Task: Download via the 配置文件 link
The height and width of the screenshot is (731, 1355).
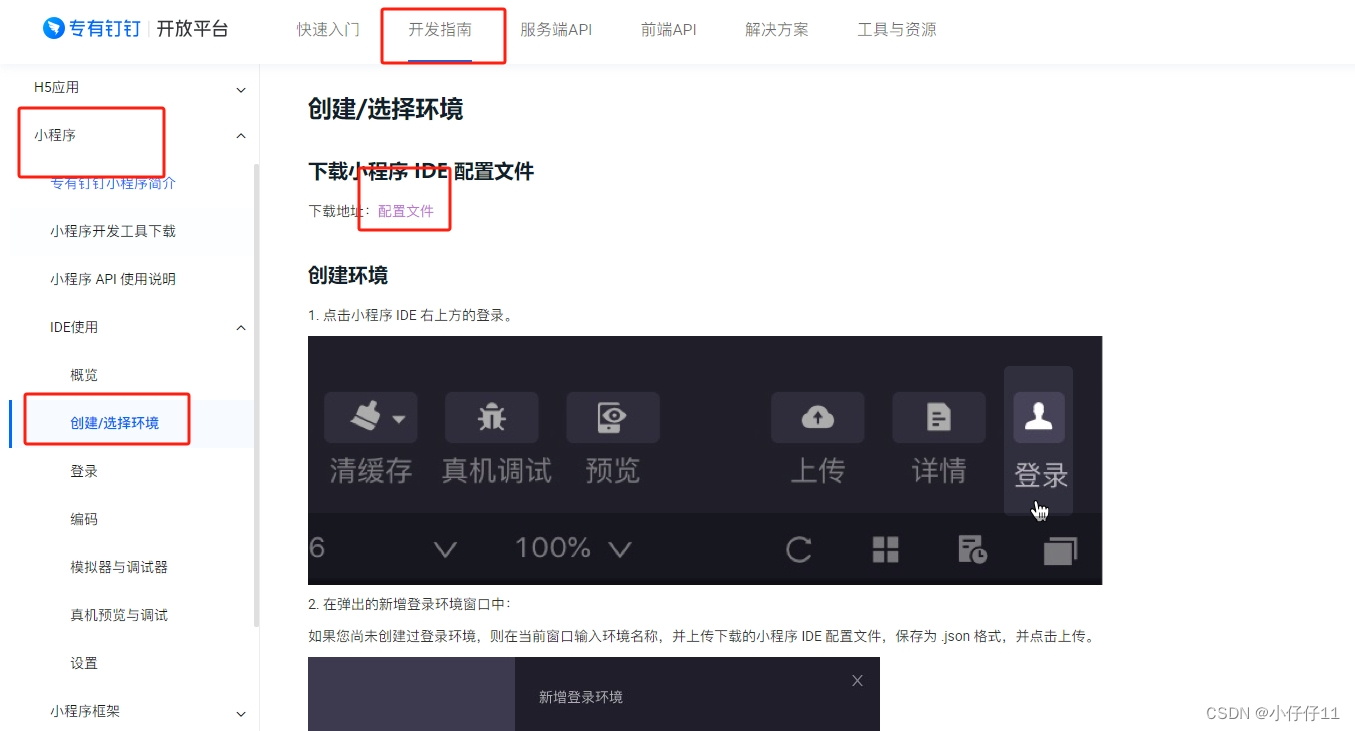Action: point(406,211)
